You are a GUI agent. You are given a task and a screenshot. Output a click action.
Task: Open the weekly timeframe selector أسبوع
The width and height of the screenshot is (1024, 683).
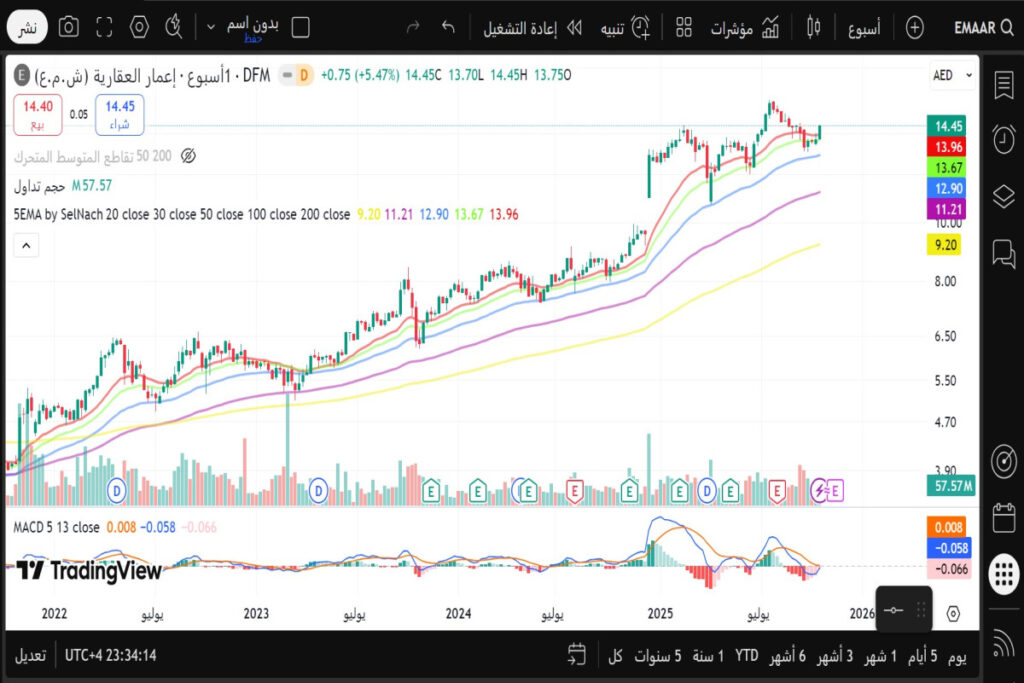(864, 27)
